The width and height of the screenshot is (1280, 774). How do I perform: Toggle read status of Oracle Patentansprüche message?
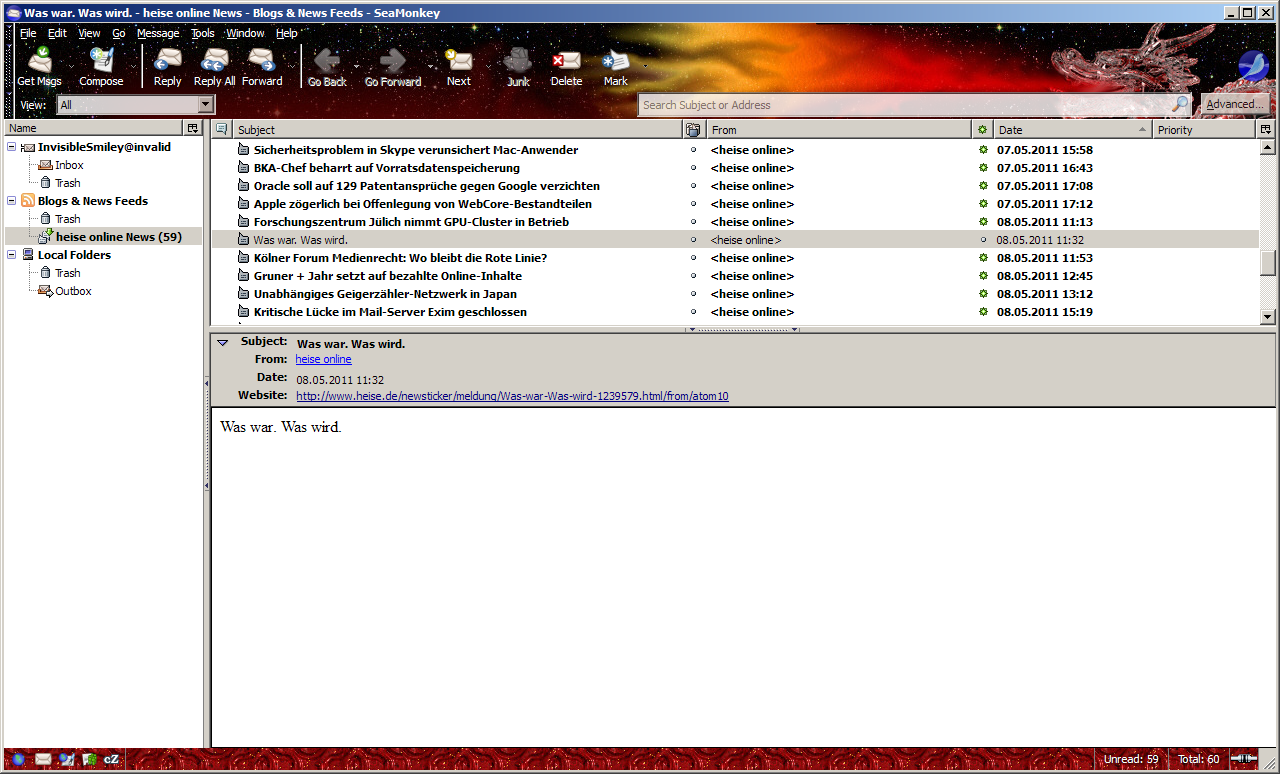(x=982, y=186)
